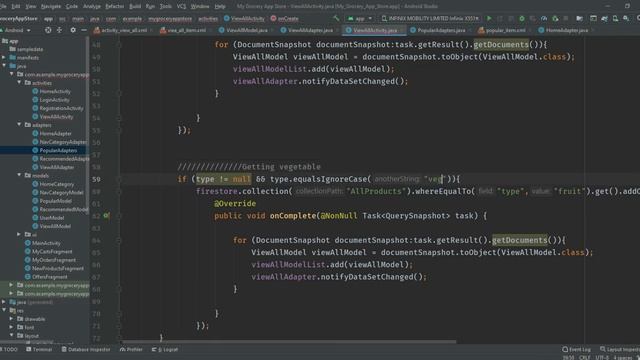Open the Database Inspector tool window
The height and width of the screenshot is (360, 640).
click(x=86, y=349)
